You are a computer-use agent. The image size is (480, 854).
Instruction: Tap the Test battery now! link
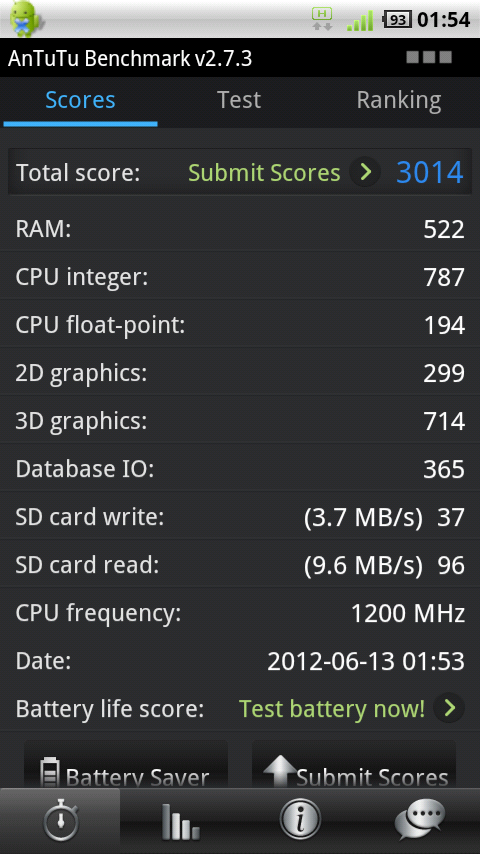click(x=332, y=709)
